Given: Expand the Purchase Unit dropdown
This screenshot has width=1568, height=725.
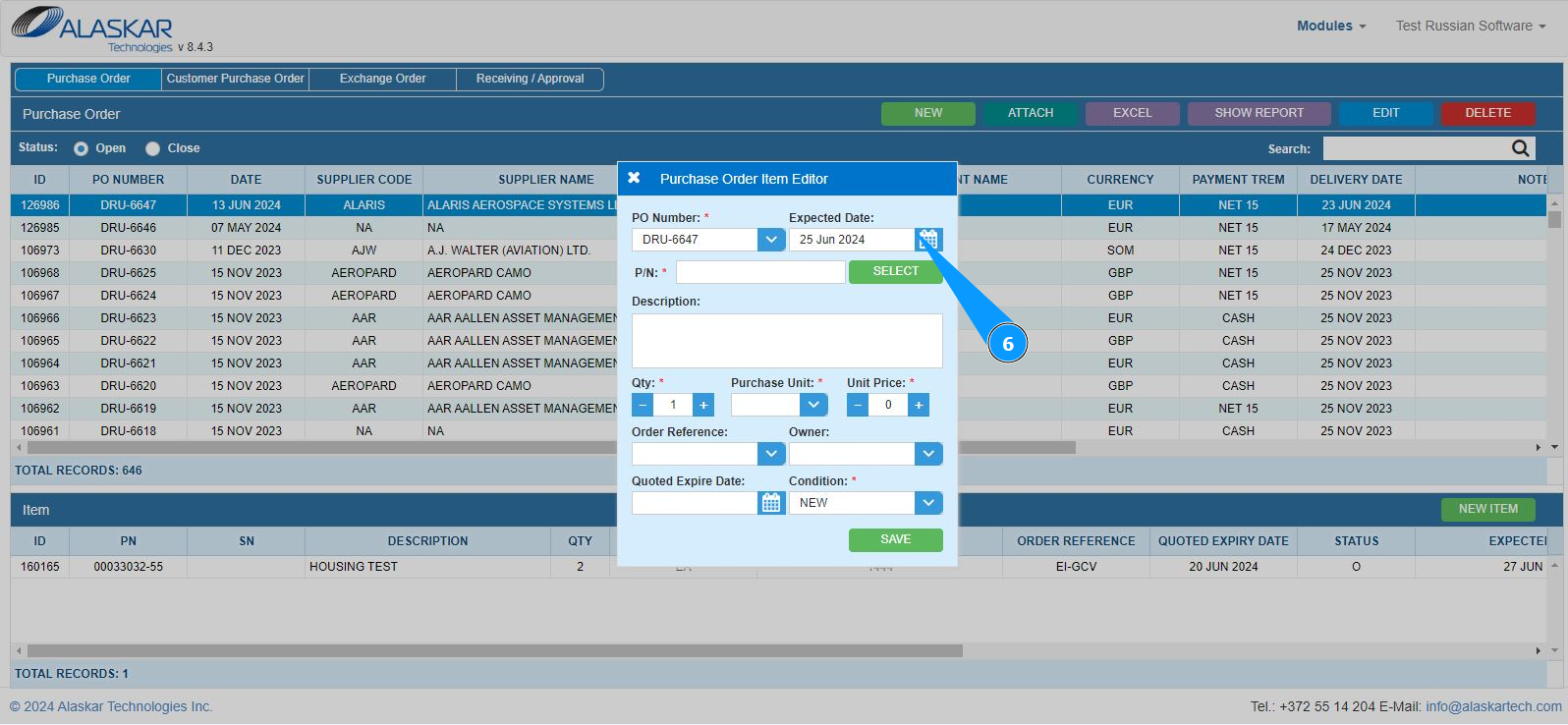Looking at the screenshot, I should tap(813, 405).
